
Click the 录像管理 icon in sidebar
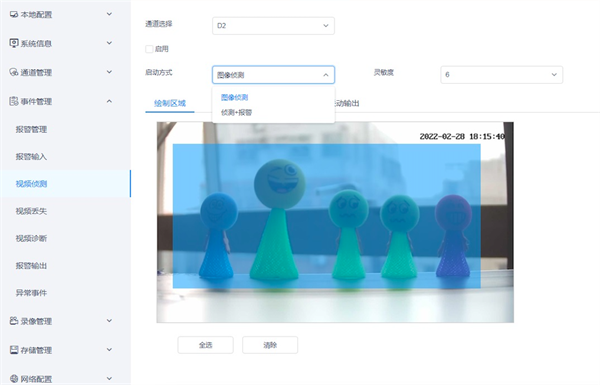14,321
